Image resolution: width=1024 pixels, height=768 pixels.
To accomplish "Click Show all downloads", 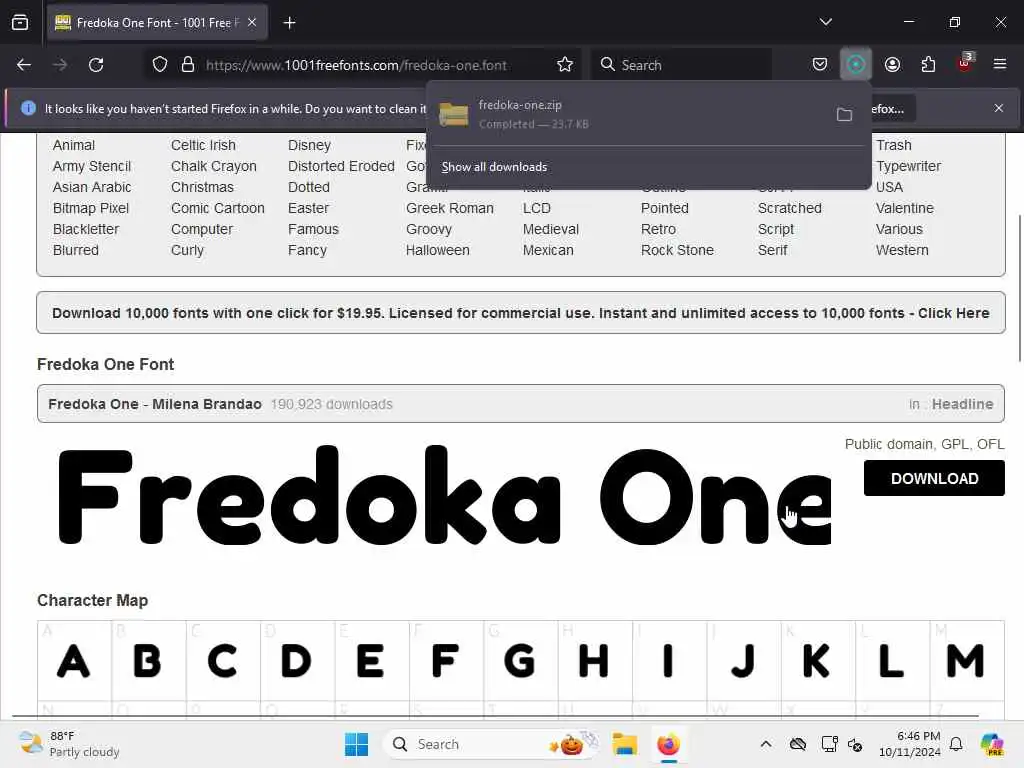I will [x=494, y=167].
